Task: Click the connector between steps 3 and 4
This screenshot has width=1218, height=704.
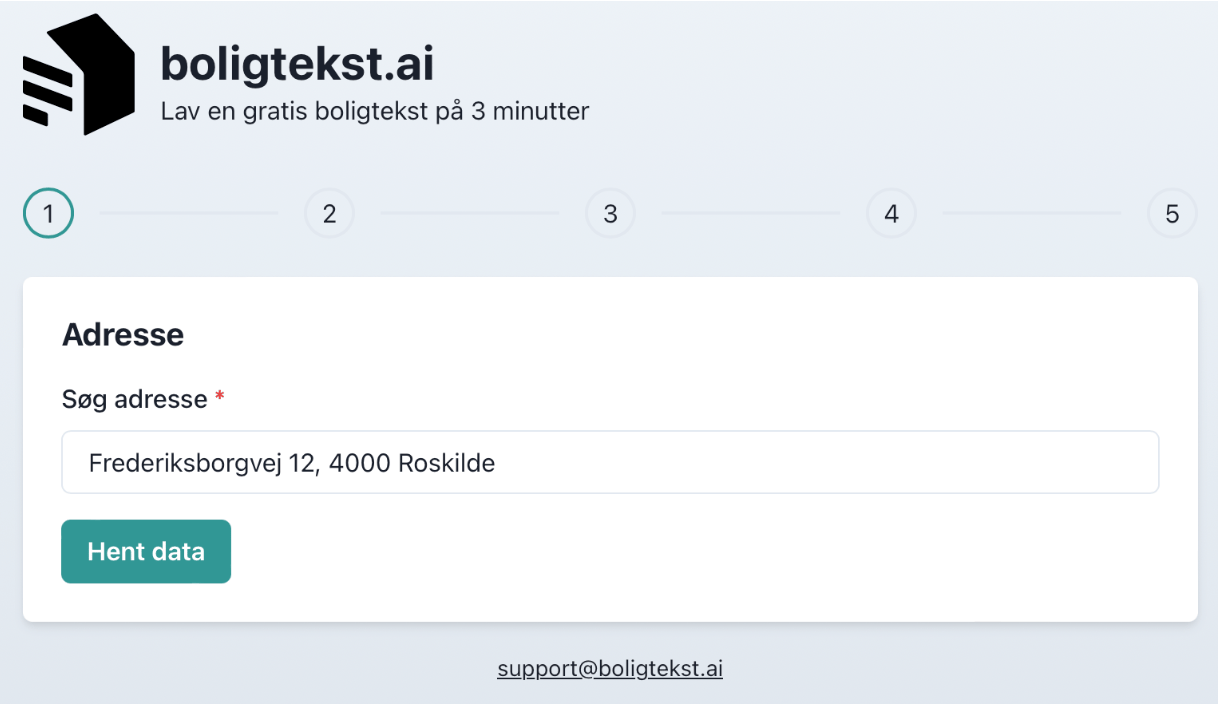Action: pyautogui.click(x=750, y=213)
